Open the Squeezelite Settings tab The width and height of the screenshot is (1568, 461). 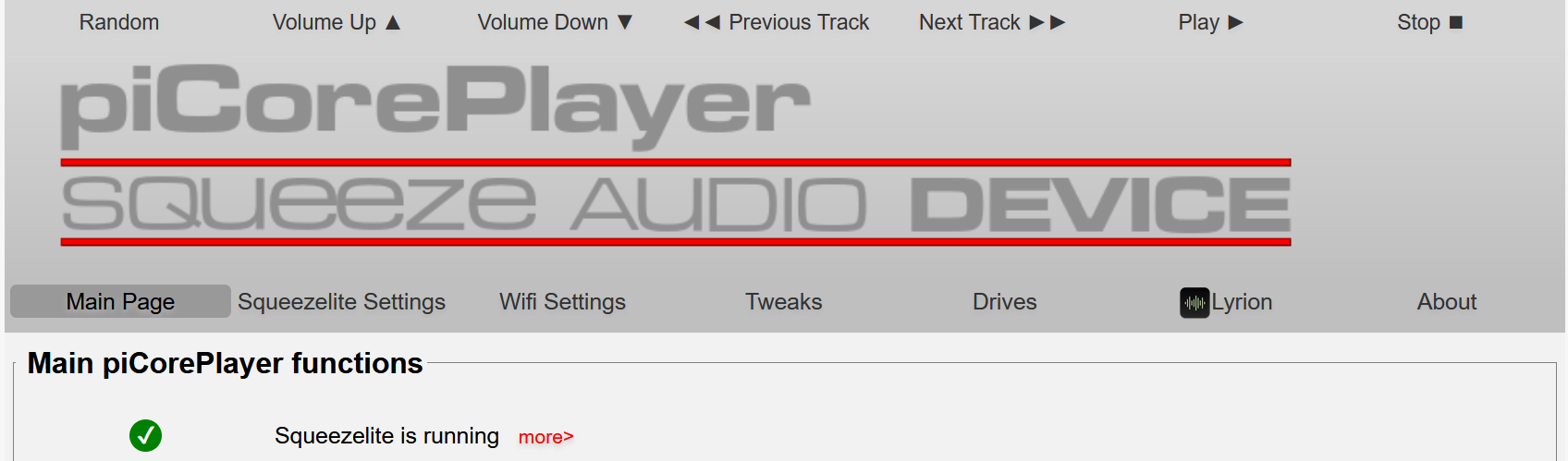[x=341, y=301]
